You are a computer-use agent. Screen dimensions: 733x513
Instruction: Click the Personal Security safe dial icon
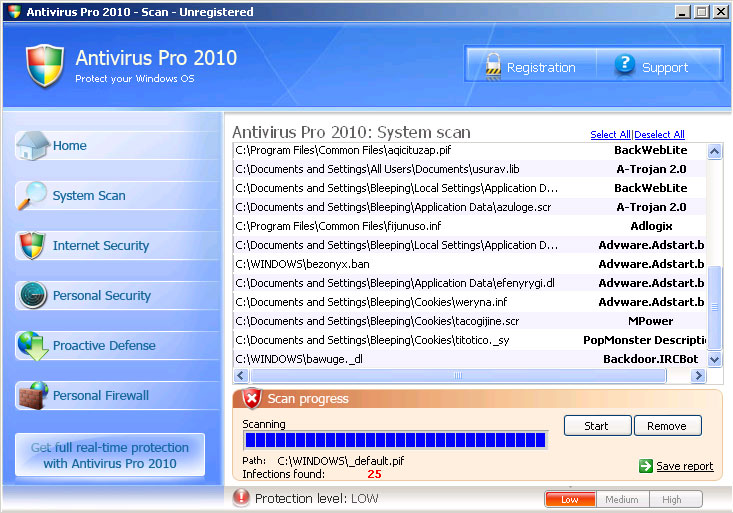click(32, 295)
